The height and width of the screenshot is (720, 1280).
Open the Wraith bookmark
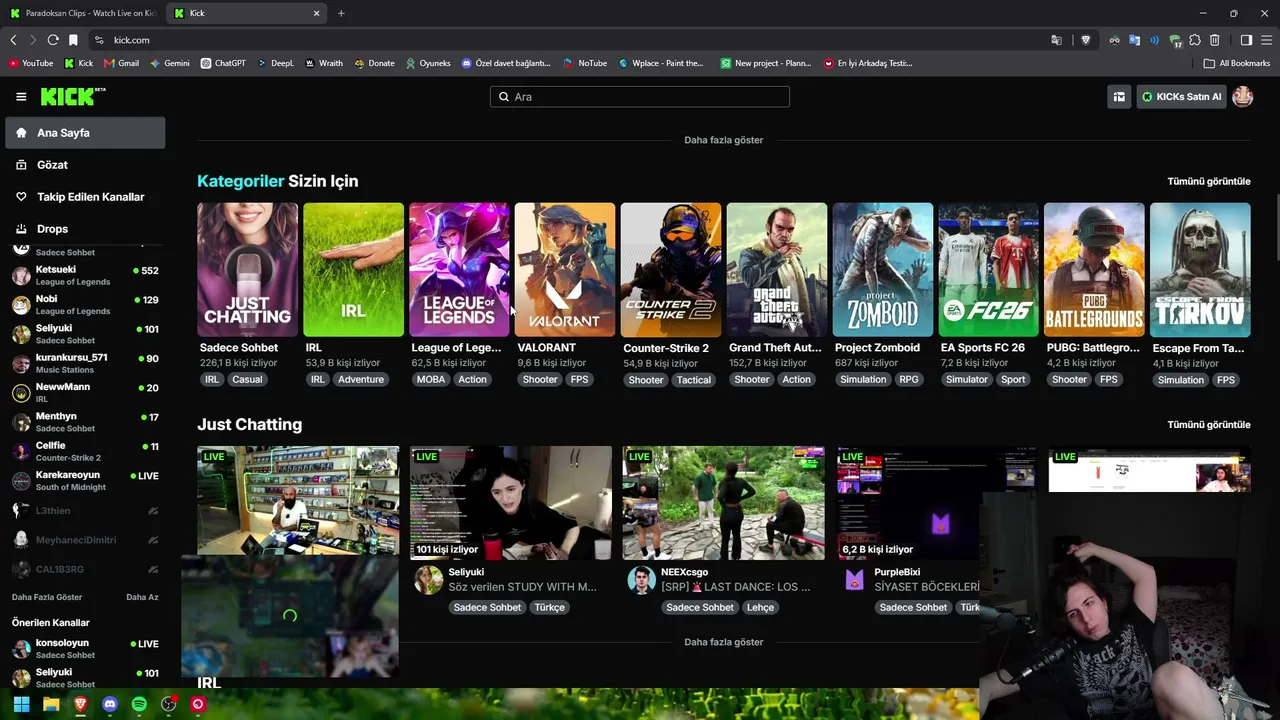324,63
